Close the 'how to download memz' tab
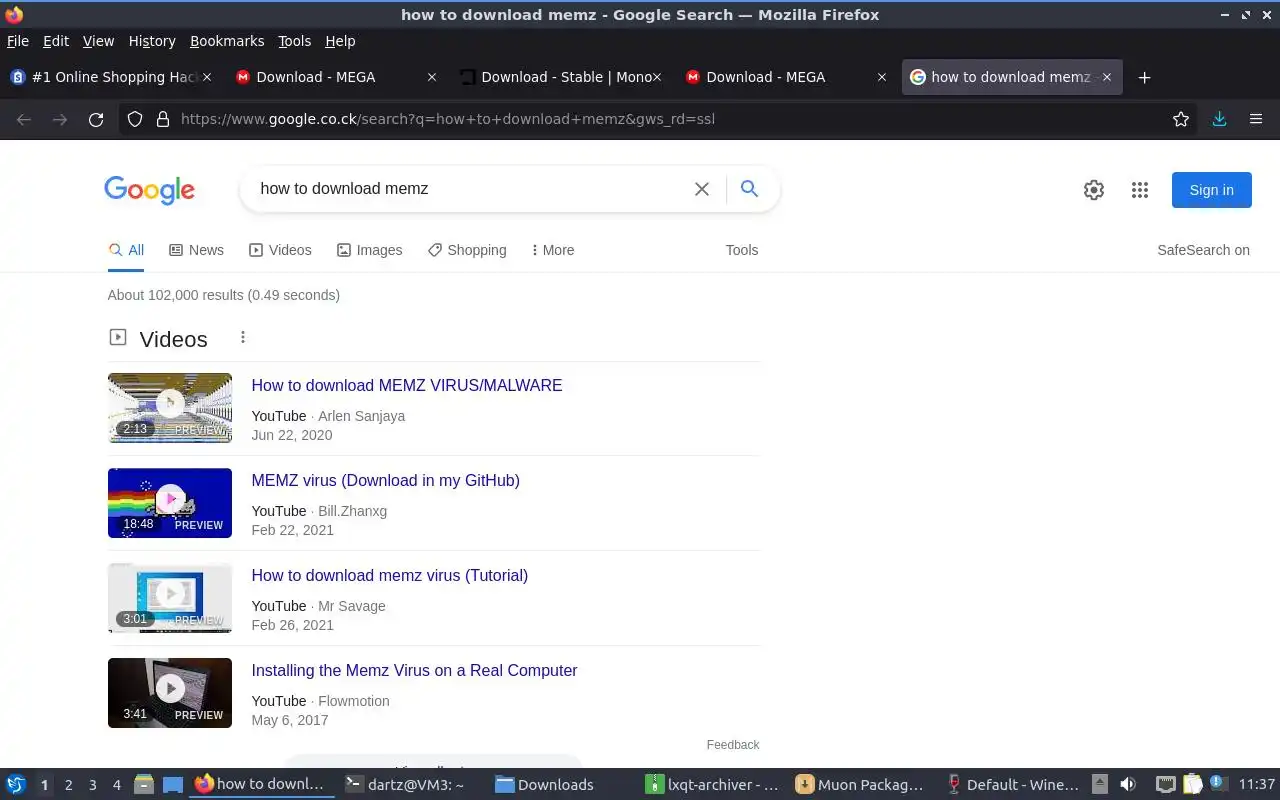Viewport: 1280px width, 800px height. point(1107,77)
